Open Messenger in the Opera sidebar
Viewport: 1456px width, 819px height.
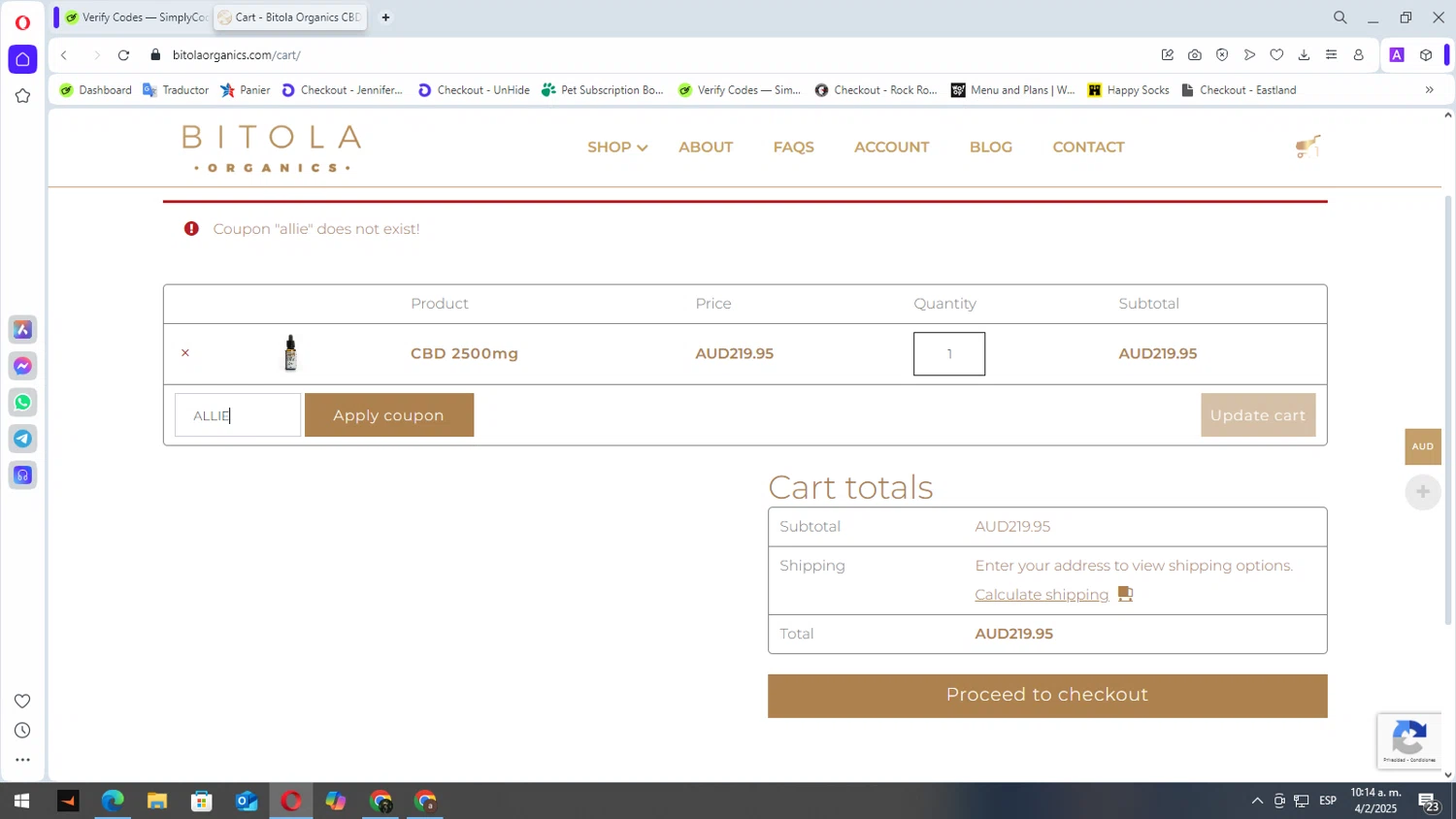coord(23,366)
